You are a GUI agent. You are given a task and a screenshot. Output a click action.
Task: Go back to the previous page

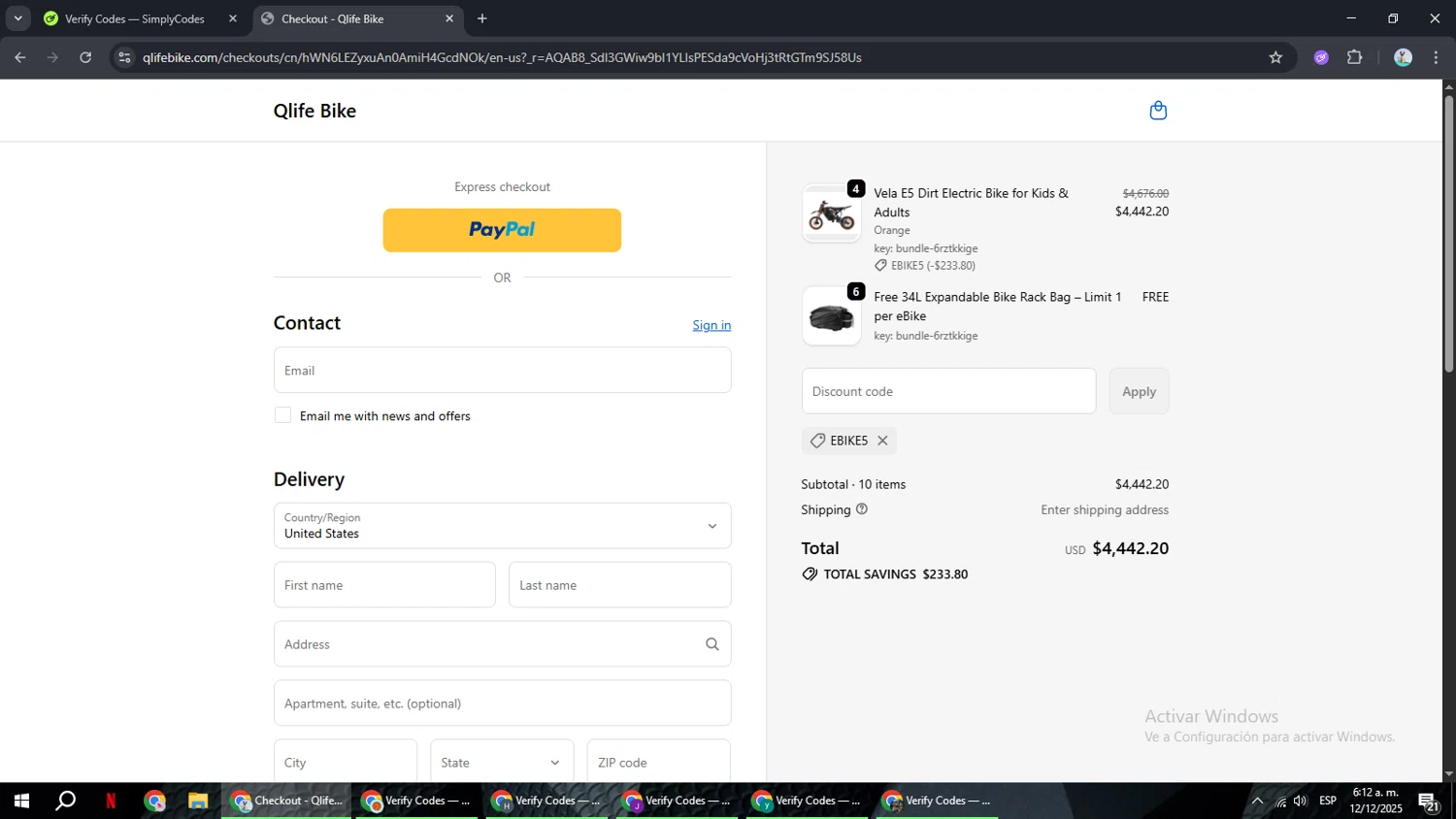[x=19, y=57]
